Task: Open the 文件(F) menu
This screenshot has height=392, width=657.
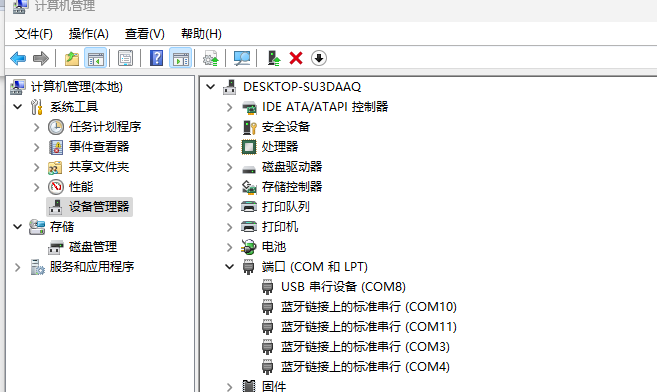Action: [x=34, y=34]
